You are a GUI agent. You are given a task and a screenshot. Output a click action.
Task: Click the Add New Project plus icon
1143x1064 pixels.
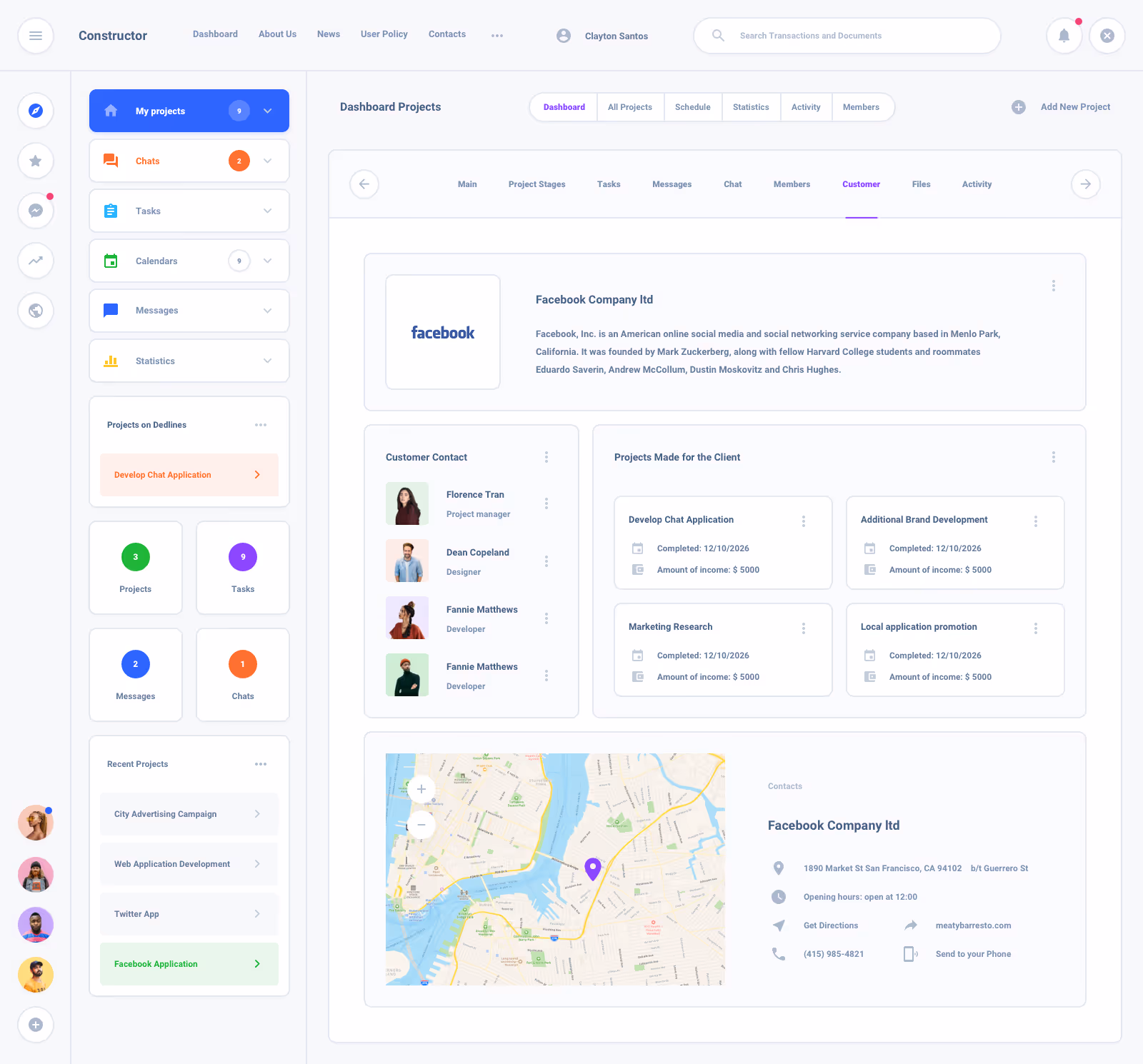pos(1019,107)
